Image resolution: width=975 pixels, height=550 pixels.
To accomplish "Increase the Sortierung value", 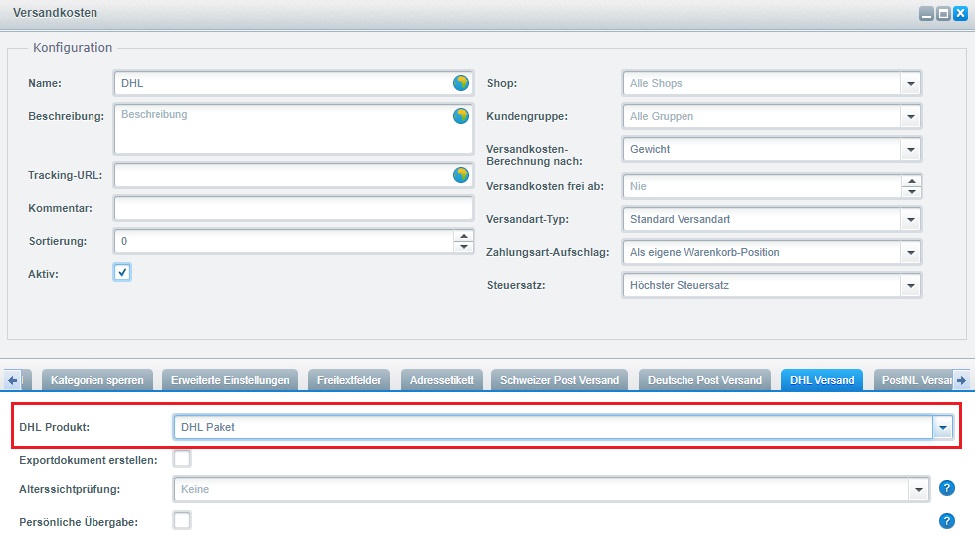I will (x=464, y=236).
